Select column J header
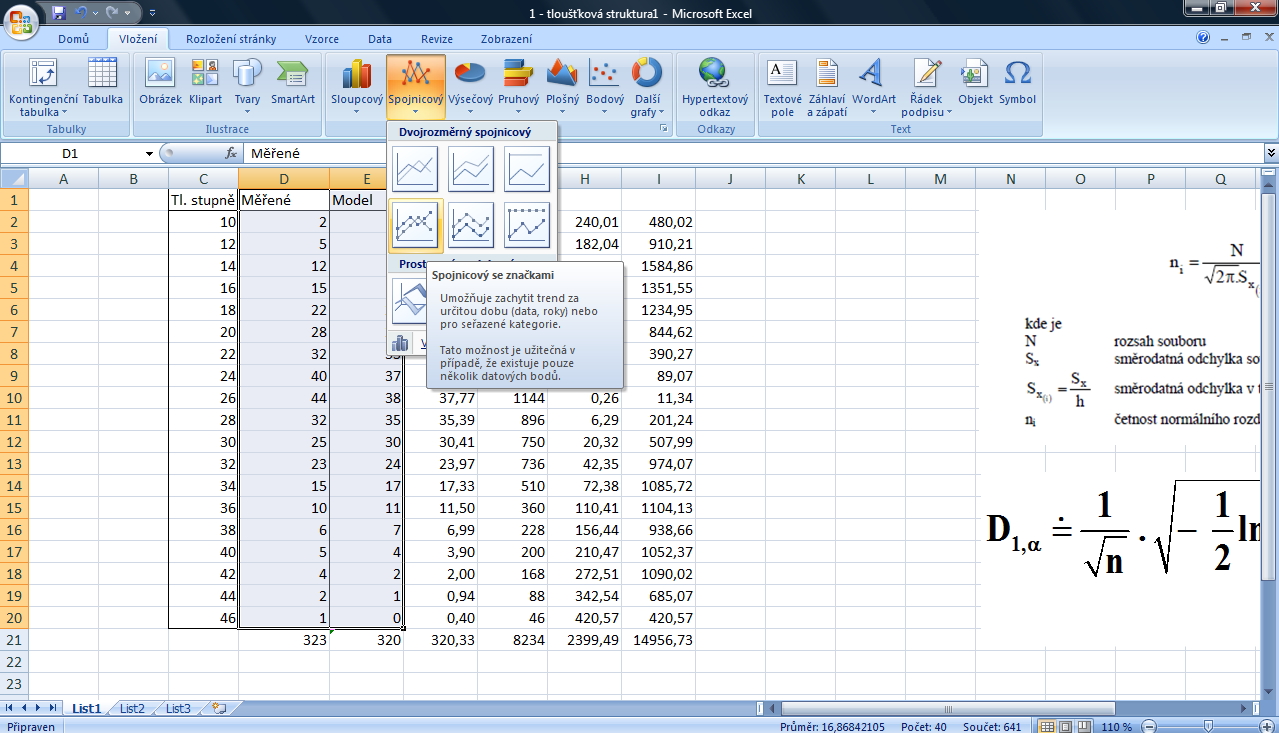This screenshot has height=733, width=1279. tap(730, 179)
